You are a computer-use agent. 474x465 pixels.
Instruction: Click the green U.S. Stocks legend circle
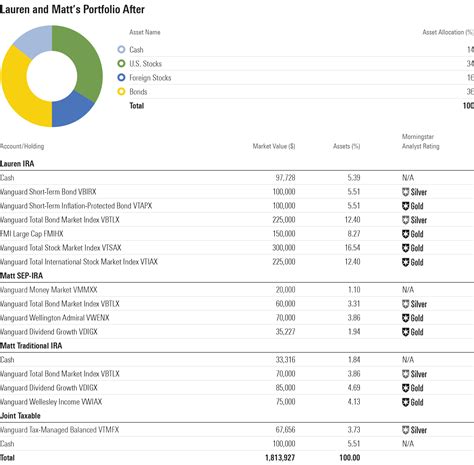pos(121,63)
